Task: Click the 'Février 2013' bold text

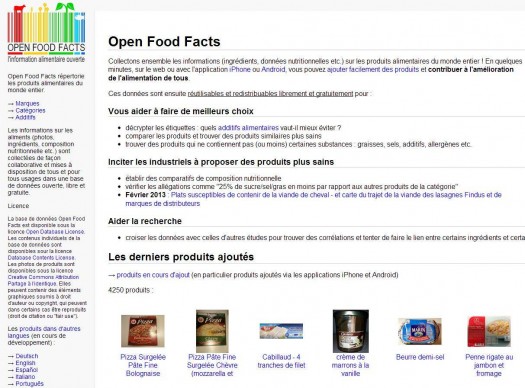Action: coord(146,195)
